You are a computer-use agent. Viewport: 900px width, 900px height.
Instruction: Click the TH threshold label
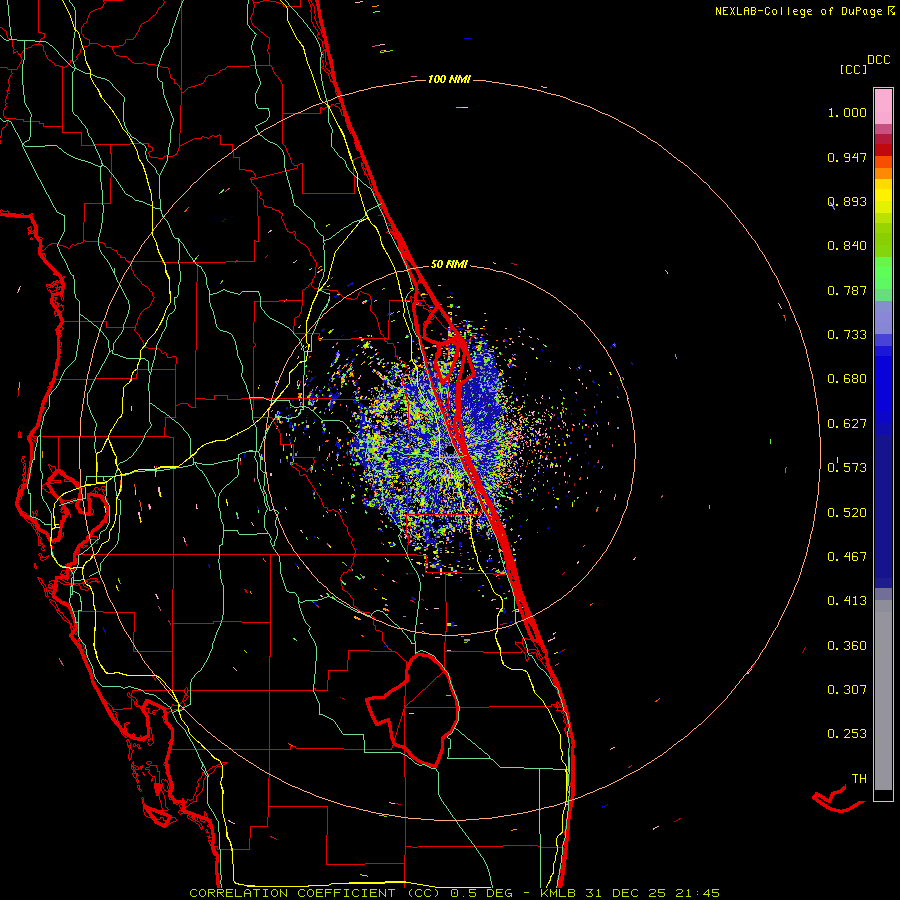(x=859, y=778)
